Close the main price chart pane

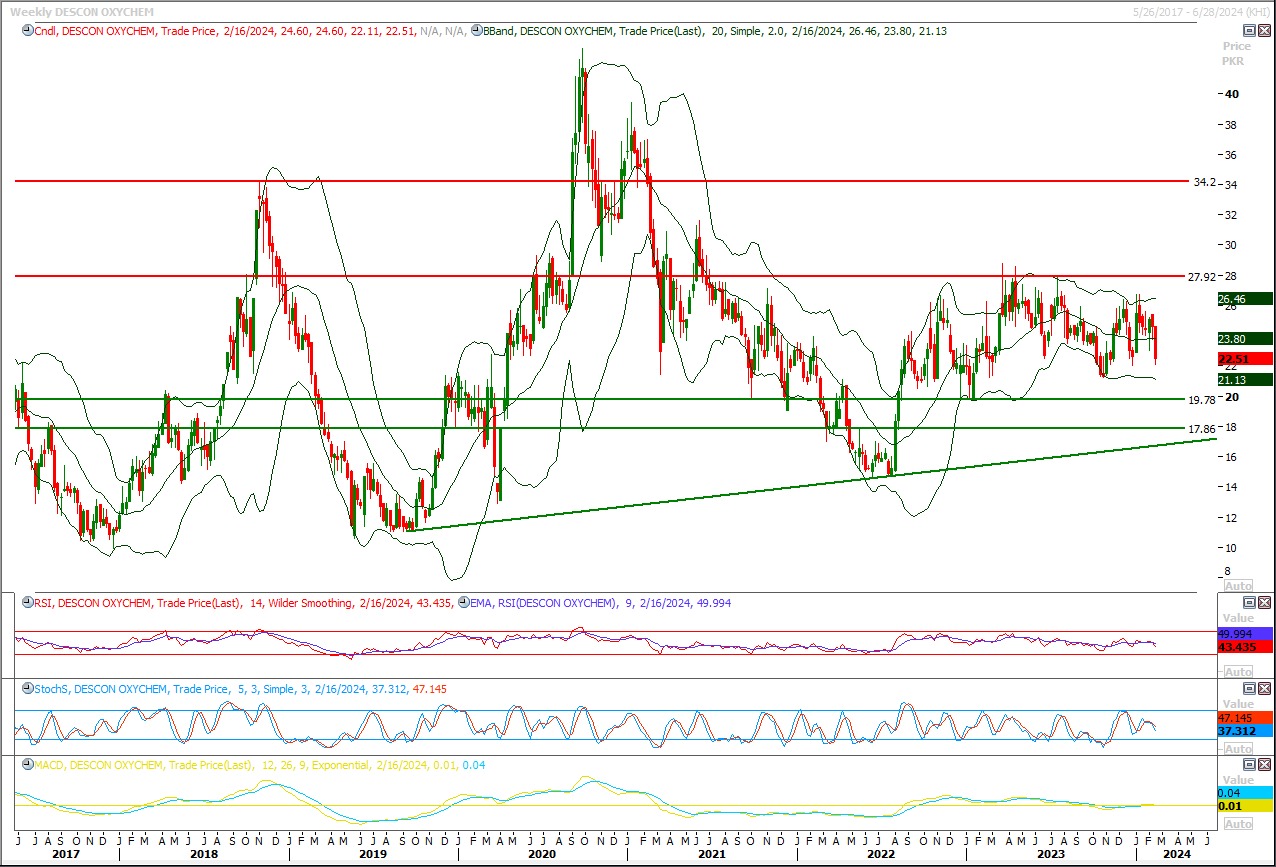click(1264, 31)
